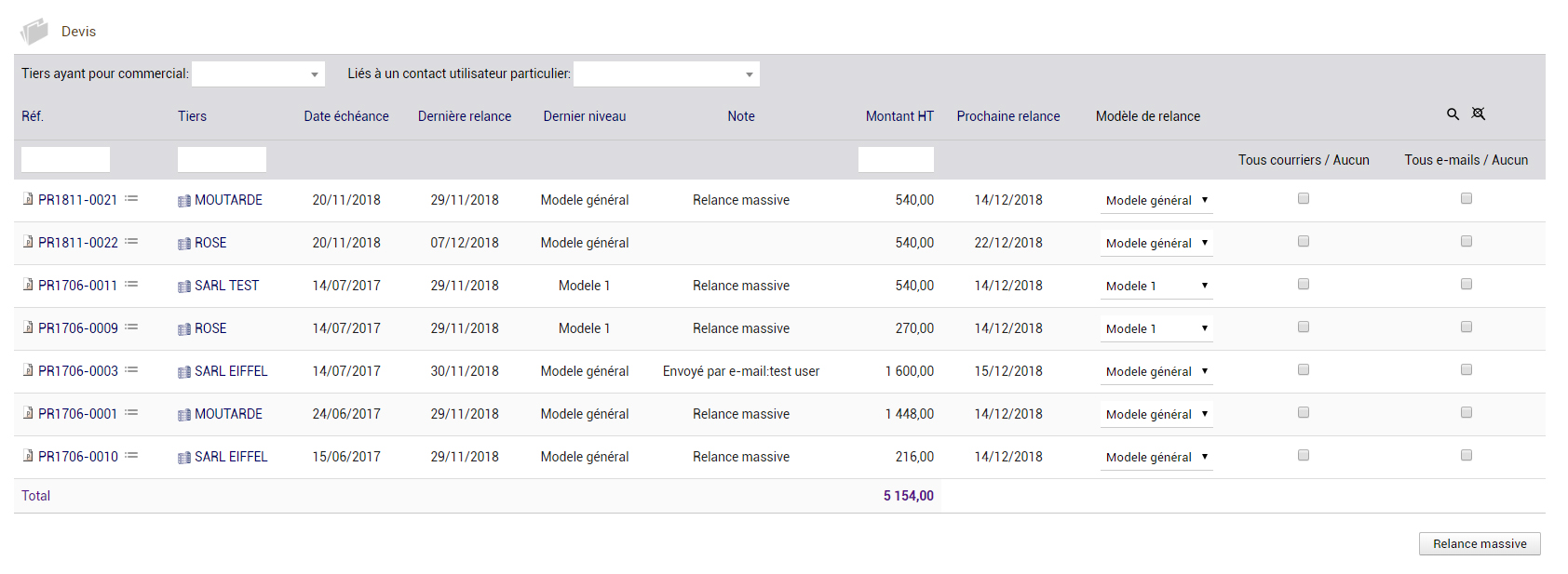Image resolution: width=1568 pixels, height=574 pixels.
Task: Open list icon next to PR1706-0001
Action: coord(131,413)
